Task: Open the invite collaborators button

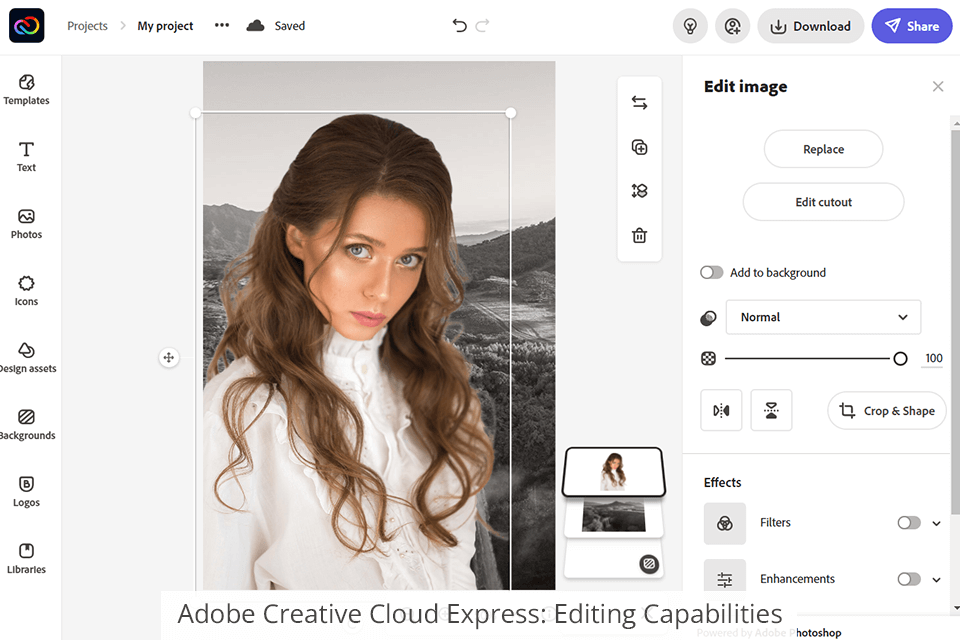Action: [x=732, y=26]
